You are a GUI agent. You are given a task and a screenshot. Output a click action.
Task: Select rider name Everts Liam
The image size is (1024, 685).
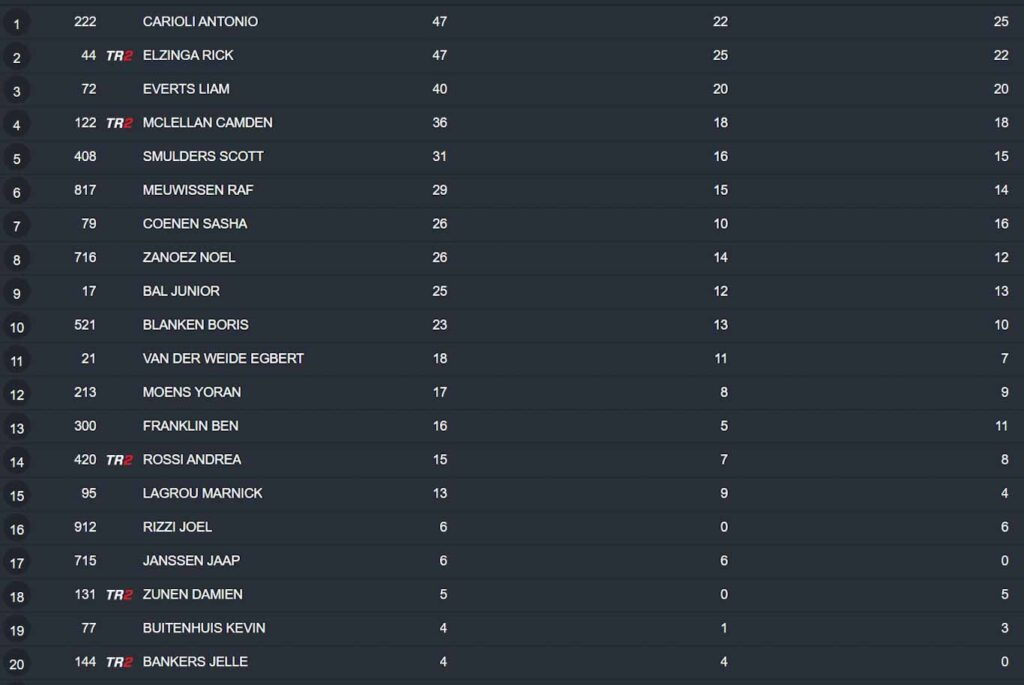coord(186,89)
